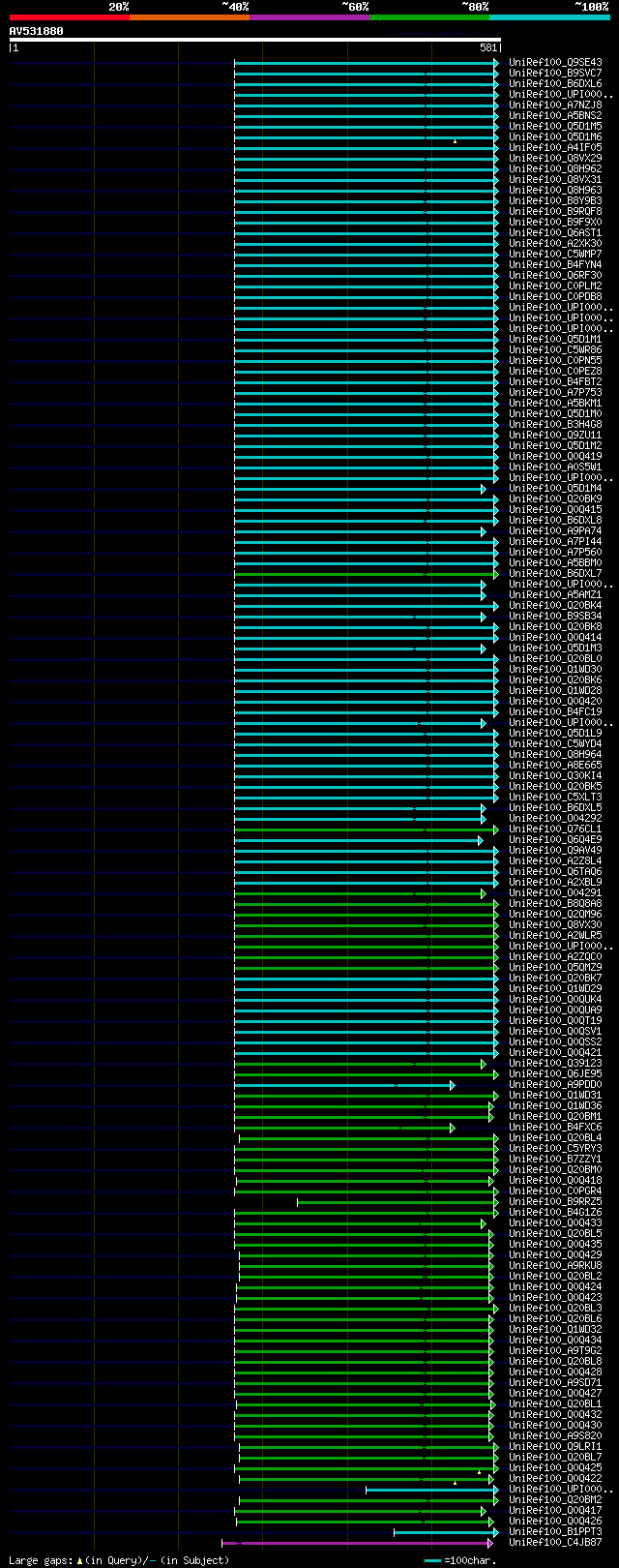Click the green alignment bar of UniRef100_B9RRZ5

[396, 1202]
